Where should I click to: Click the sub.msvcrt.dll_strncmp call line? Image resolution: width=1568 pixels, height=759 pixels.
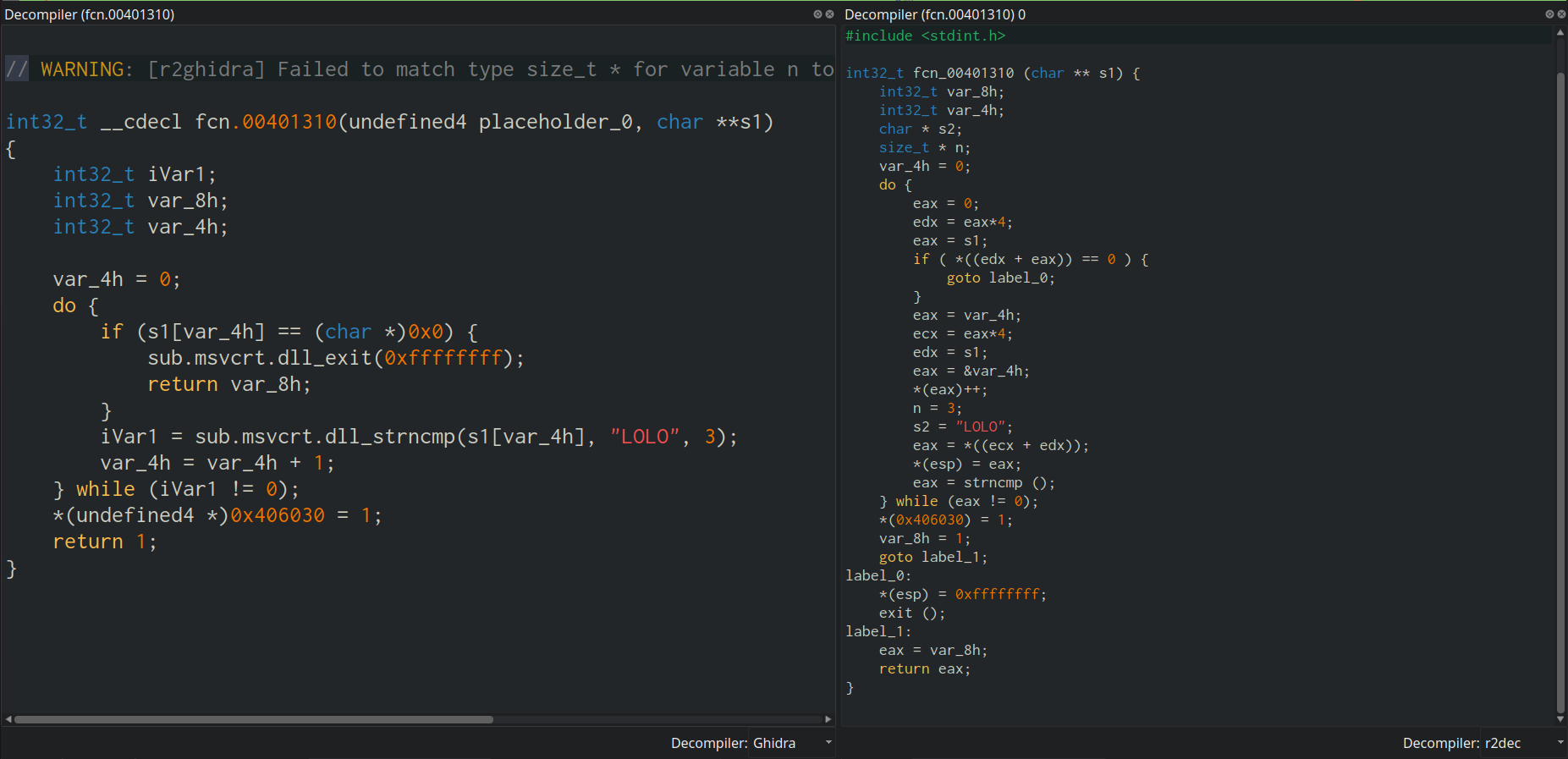419,437
